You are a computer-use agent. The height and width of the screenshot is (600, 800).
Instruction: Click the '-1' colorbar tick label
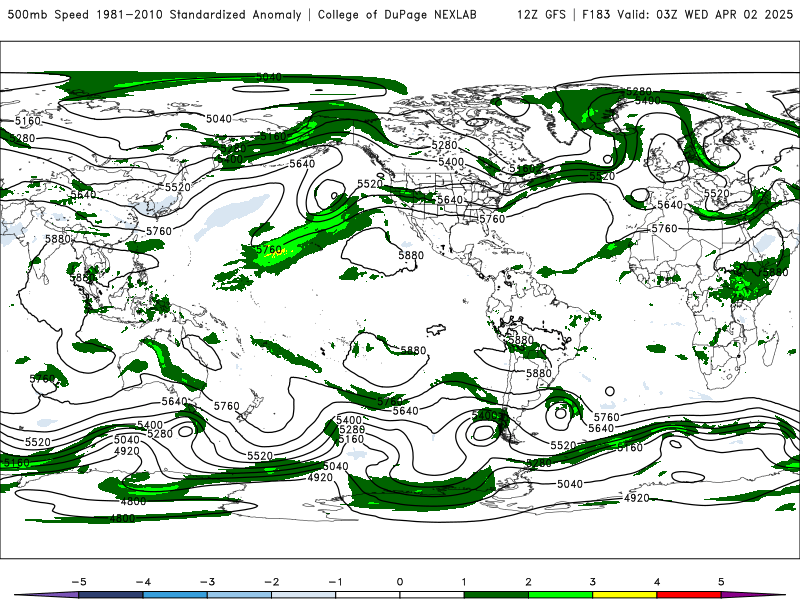point(336,582)
